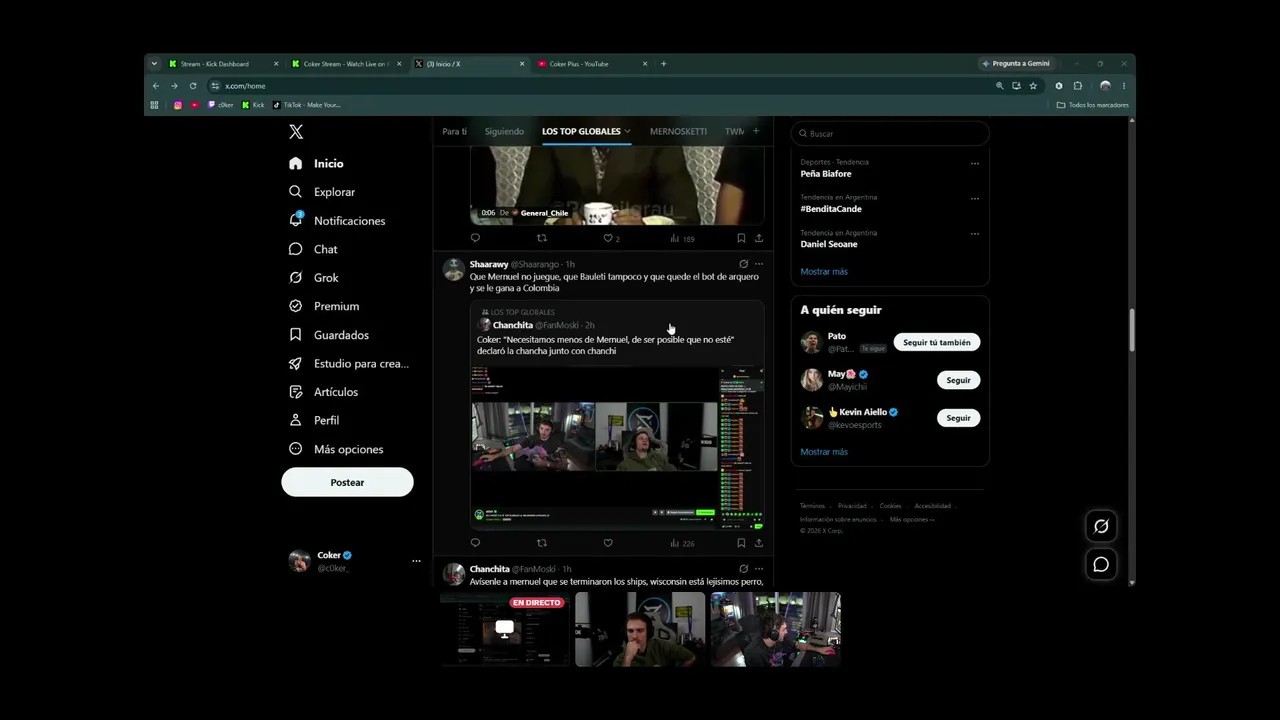This screenshot has height=720, width=1280.
Task: Open Artículos from the sidebar
Action: click(323, 392)
